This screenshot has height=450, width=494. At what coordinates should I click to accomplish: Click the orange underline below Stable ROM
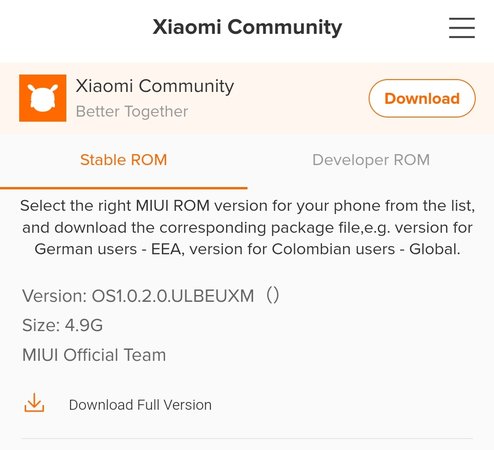pyautogui.click(x=124, y=188)
